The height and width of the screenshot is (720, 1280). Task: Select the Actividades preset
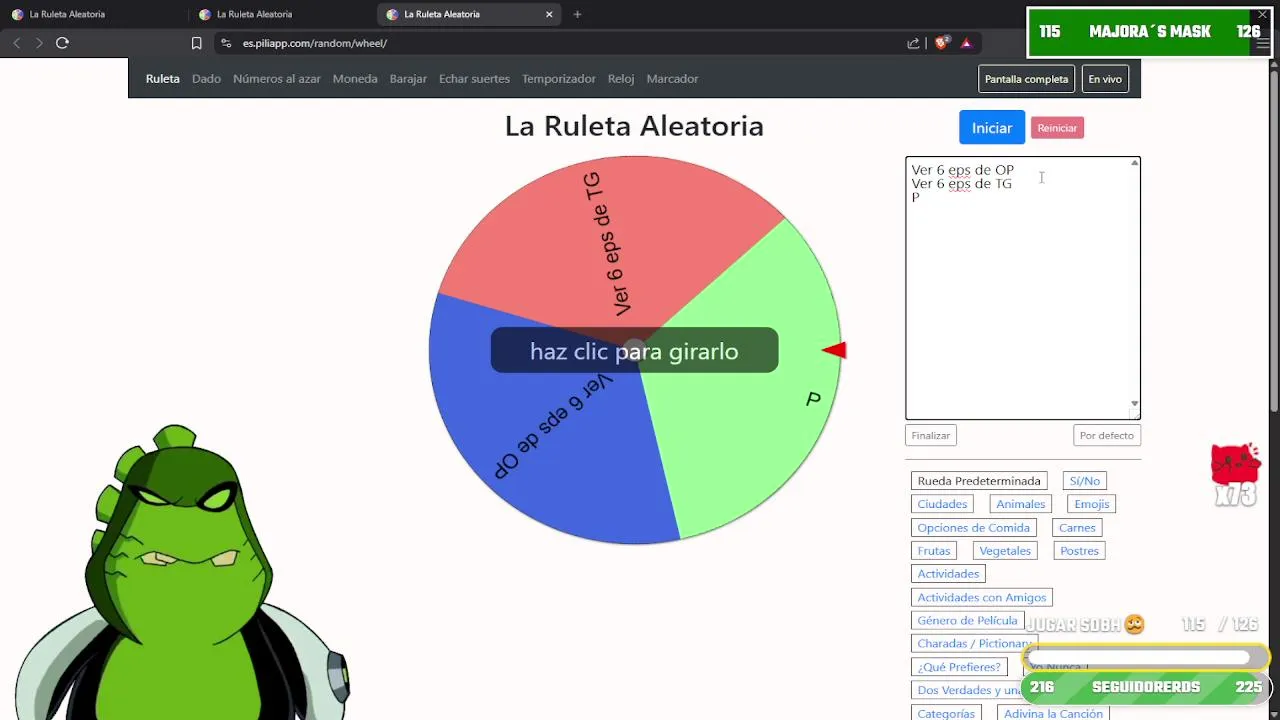948,574
